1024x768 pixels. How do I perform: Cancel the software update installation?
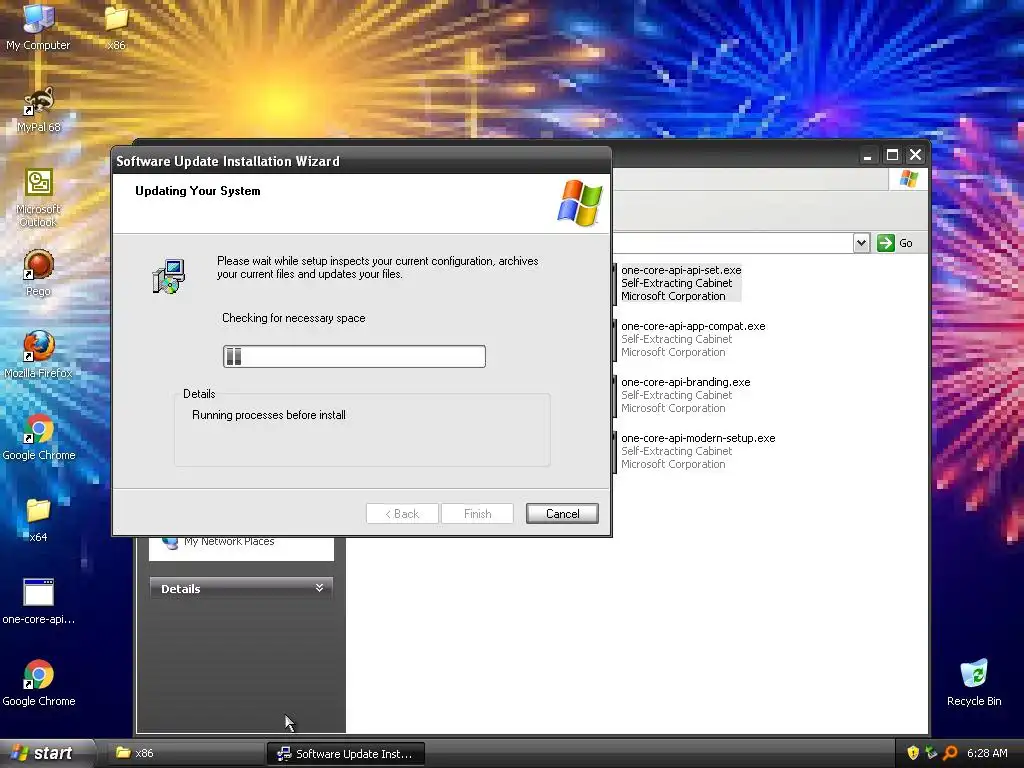click(x=562, y=513)
